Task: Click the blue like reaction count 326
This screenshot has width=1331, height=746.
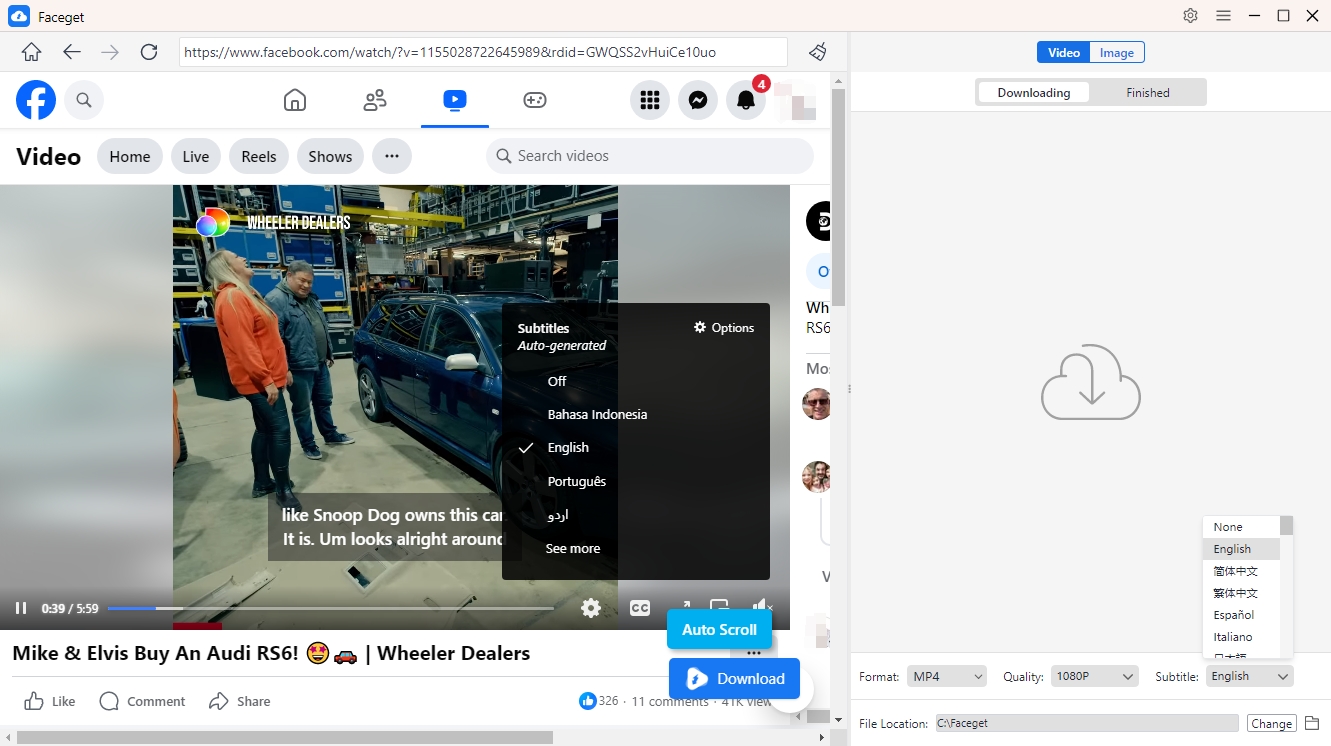Action: click(x=599, y=701)
